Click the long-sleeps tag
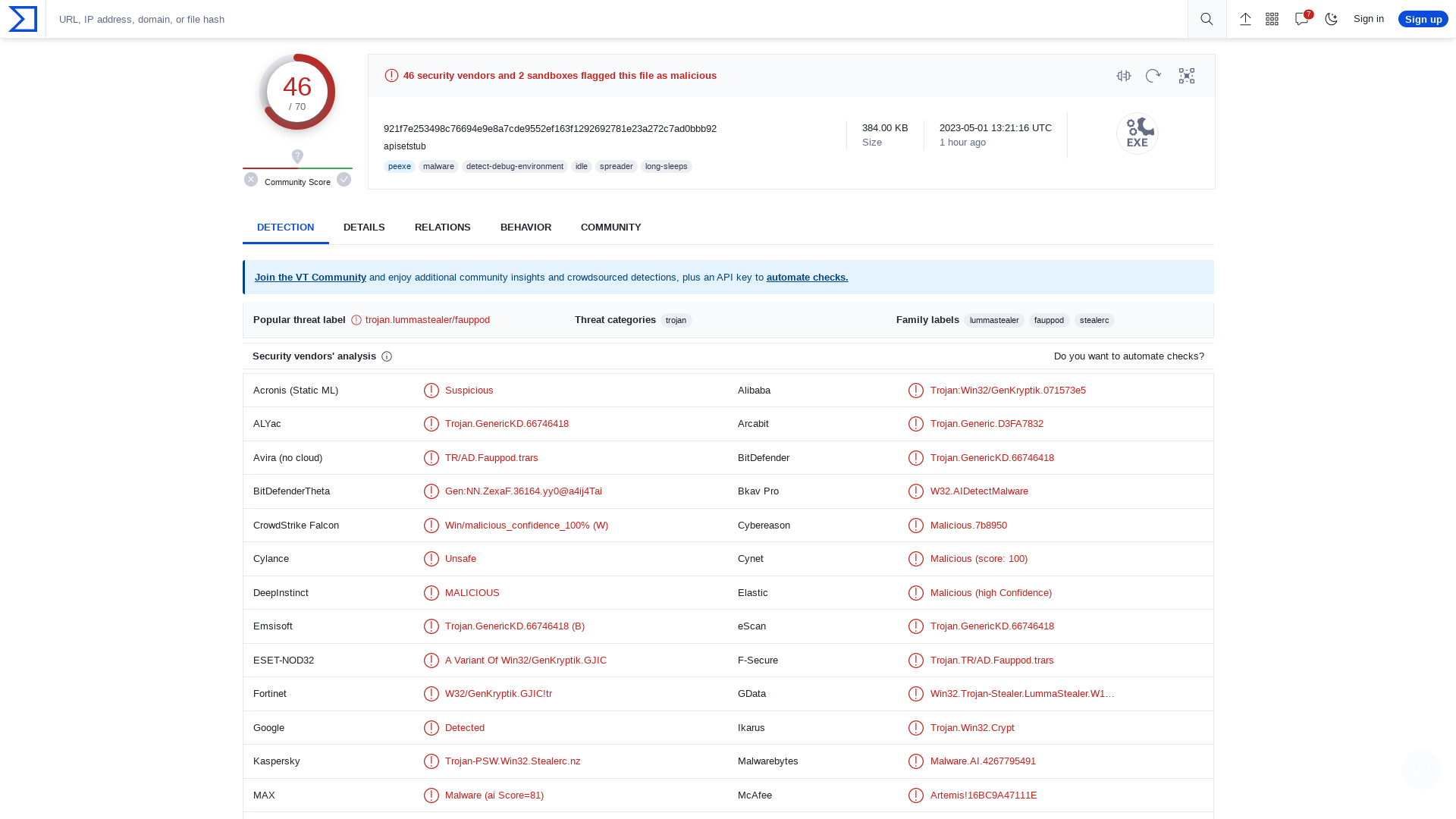This screenshot has width=1456, height=819. tap(667, 167)
